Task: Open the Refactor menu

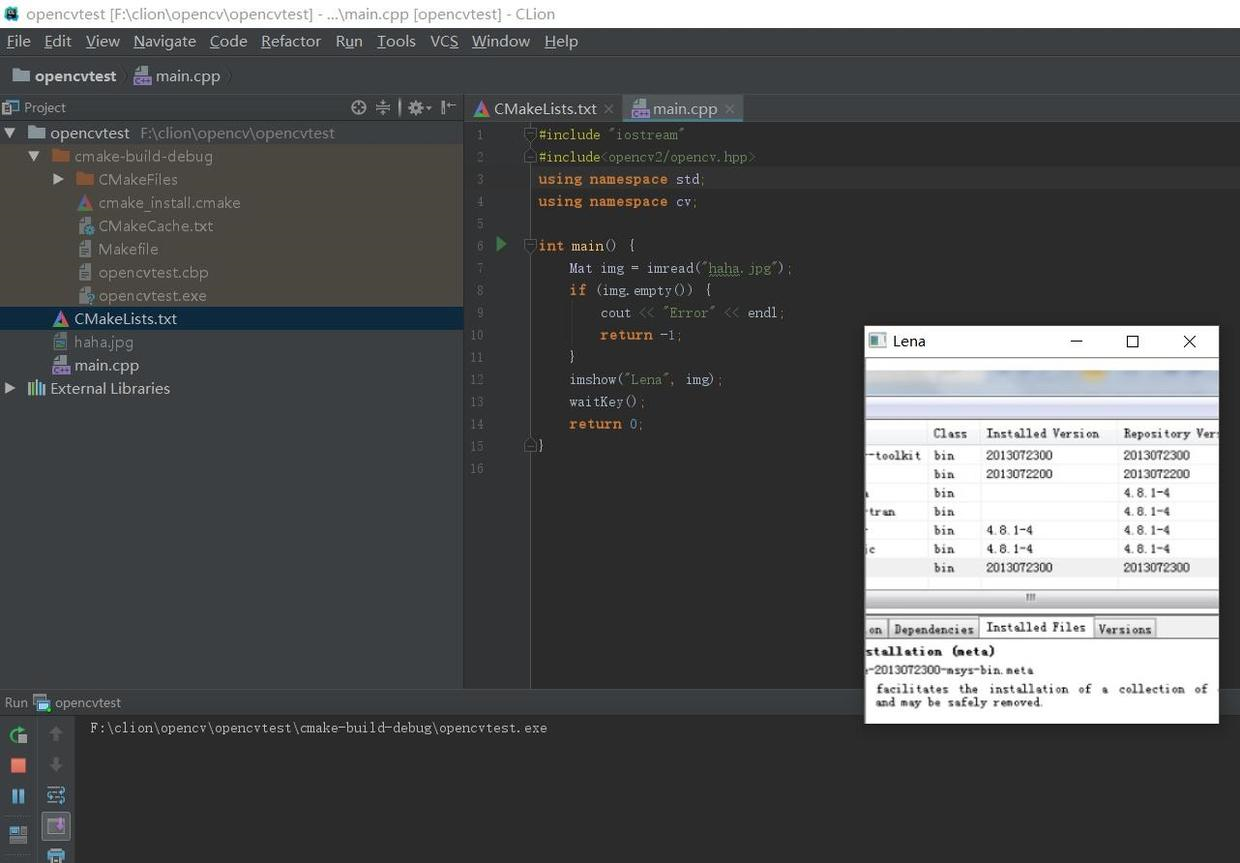Action: [290, 41]
